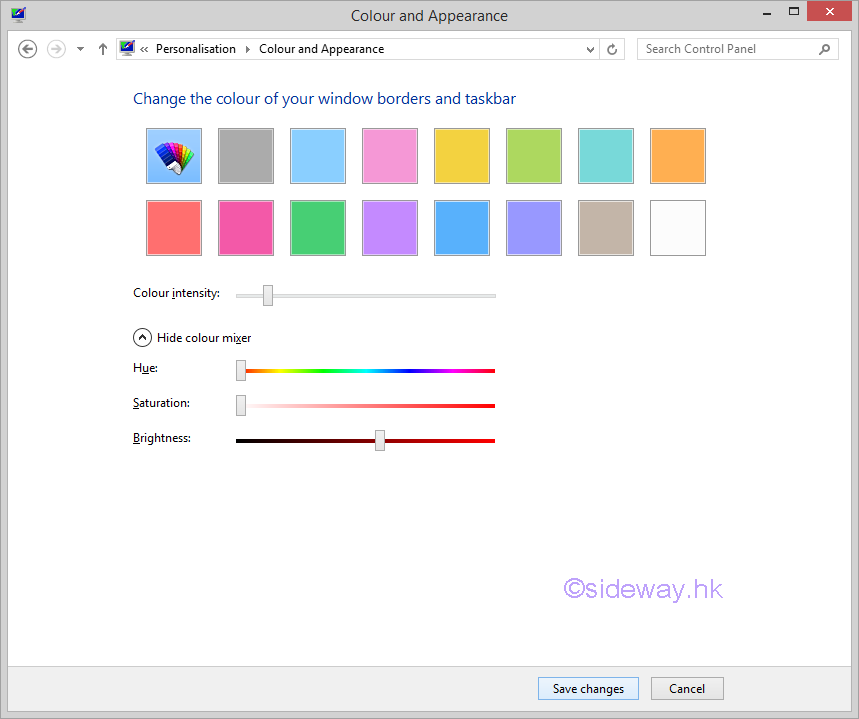Screen dimensions: 859x719
Task: Click the Save changes button
Action: click(588, 689)
